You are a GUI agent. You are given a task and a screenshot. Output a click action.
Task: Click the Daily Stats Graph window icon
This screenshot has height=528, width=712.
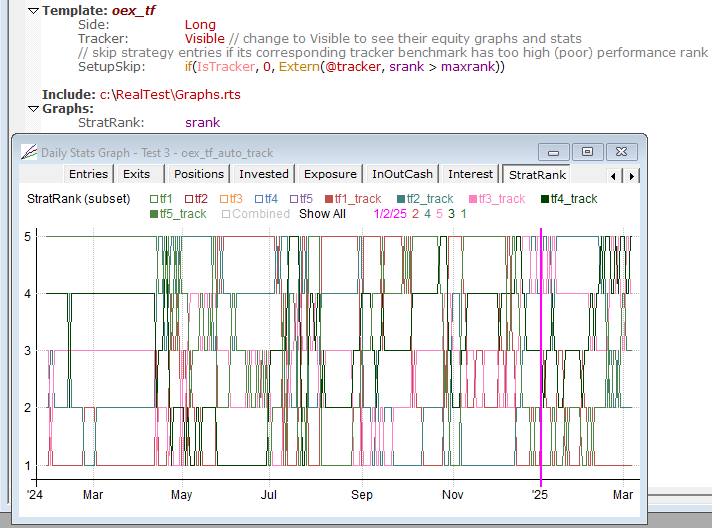click(28, 153)
